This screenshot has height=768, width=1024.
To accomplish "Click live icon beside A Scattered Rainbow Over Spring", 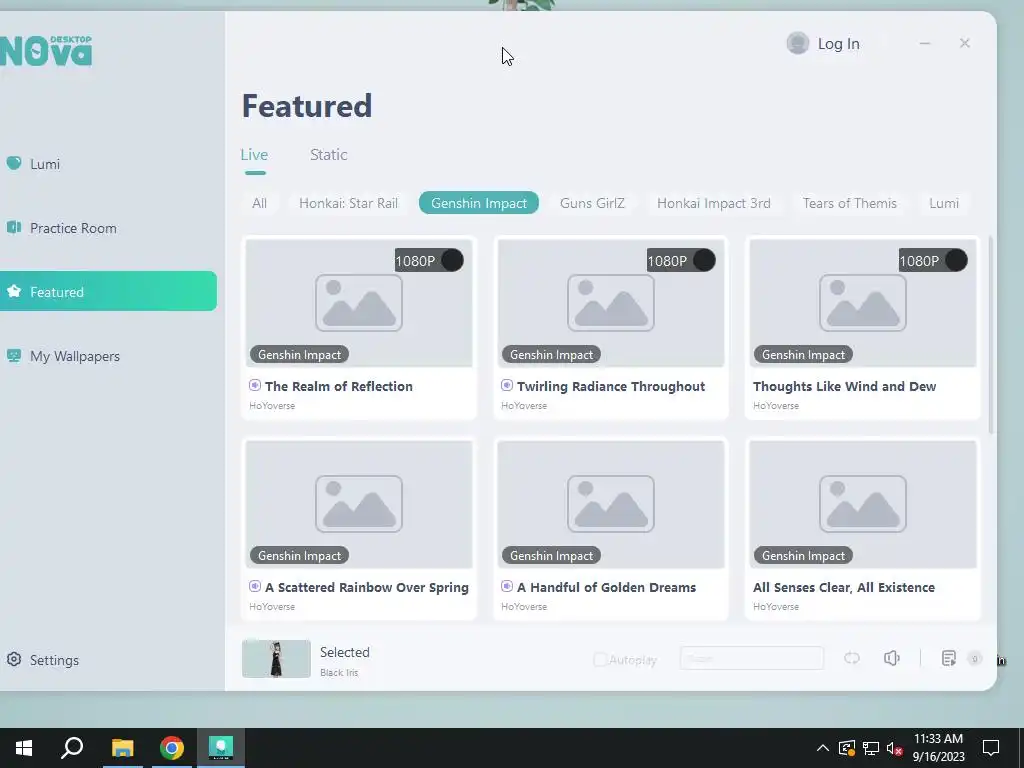I will pyautogui.click(x=255, y=586).
